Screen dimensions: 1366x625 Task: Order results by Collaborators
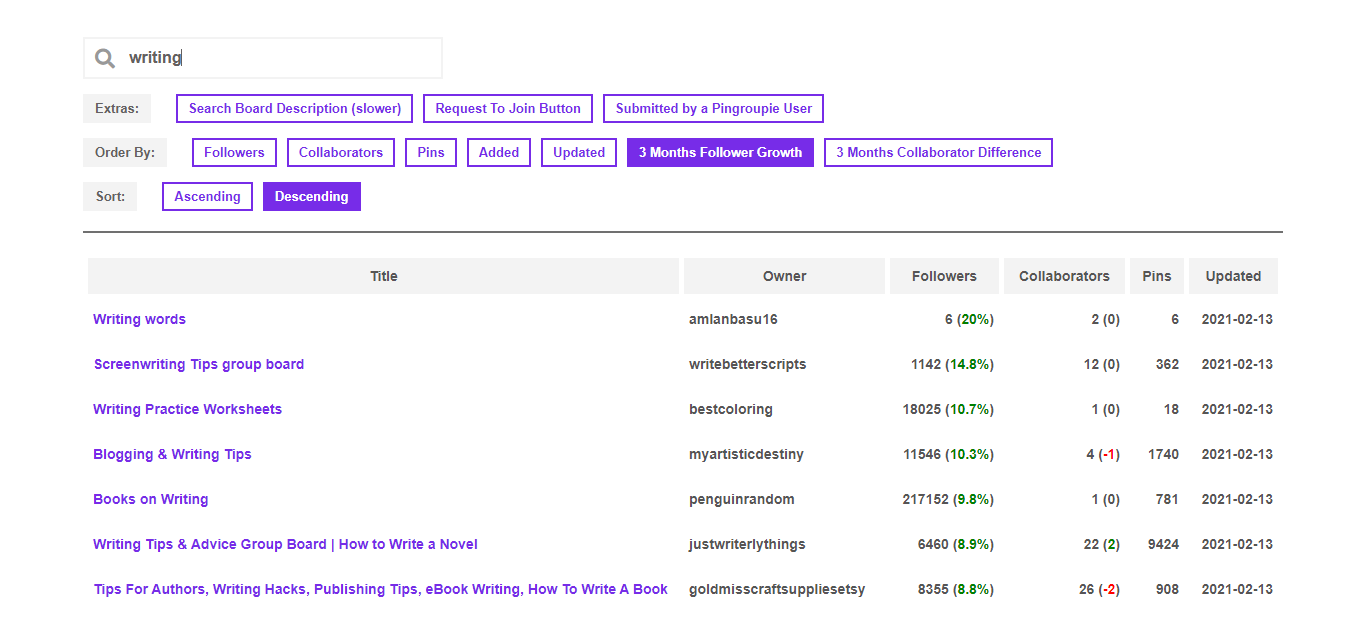click(x=341, y=153)
